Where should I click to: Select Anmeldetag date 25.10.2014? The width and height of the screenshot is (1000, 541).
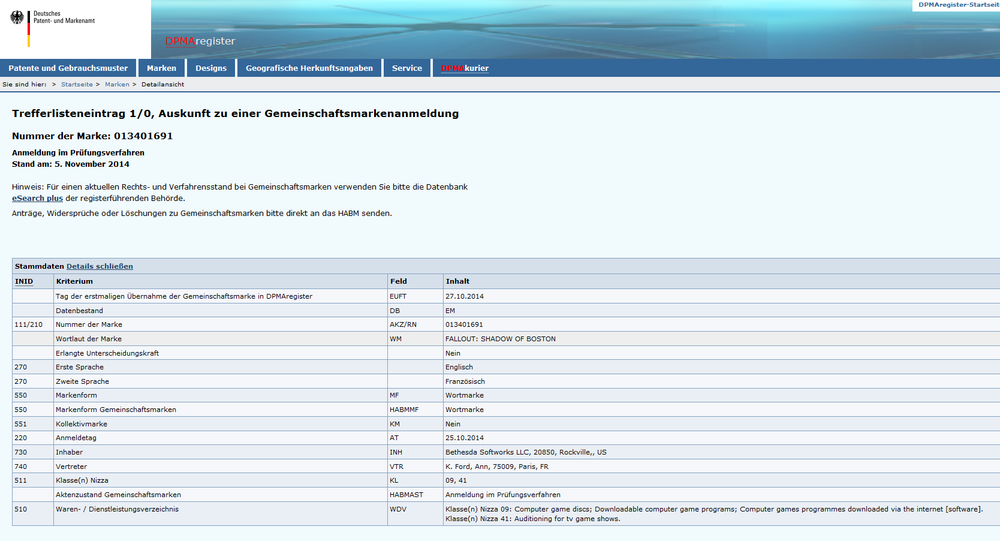tap(464, 438)
